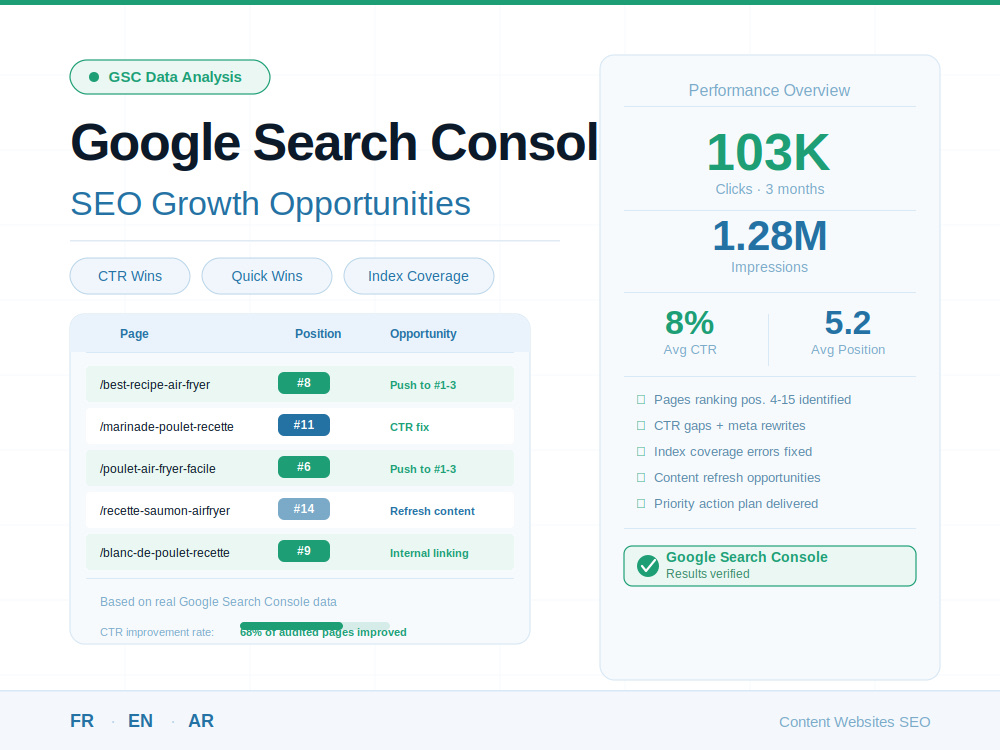Open the /recette-saumon-airfryer row
1000x750 pixels.
300,510
